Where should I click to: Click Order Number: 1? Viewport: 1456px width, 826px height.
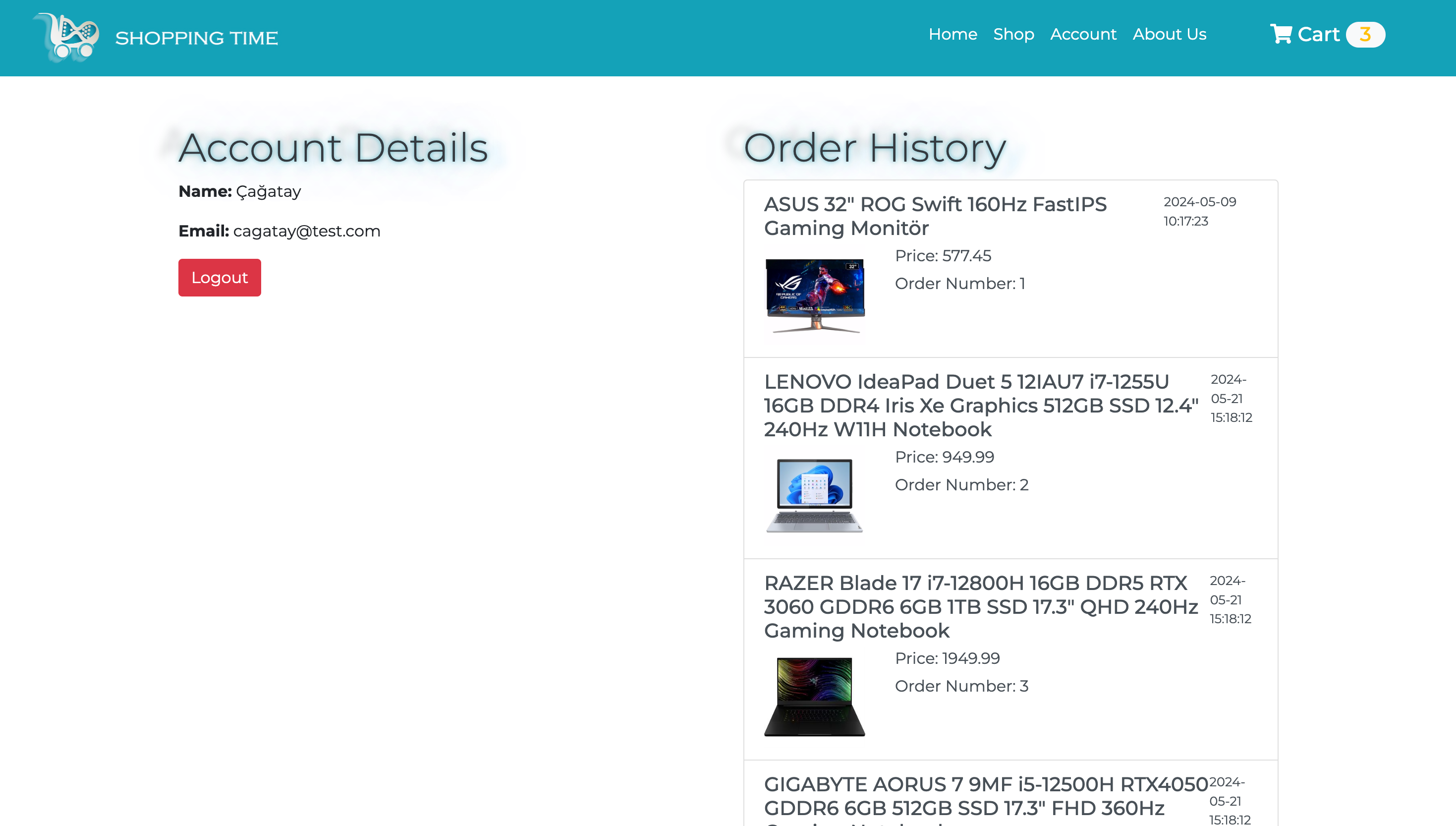(960, 284)
